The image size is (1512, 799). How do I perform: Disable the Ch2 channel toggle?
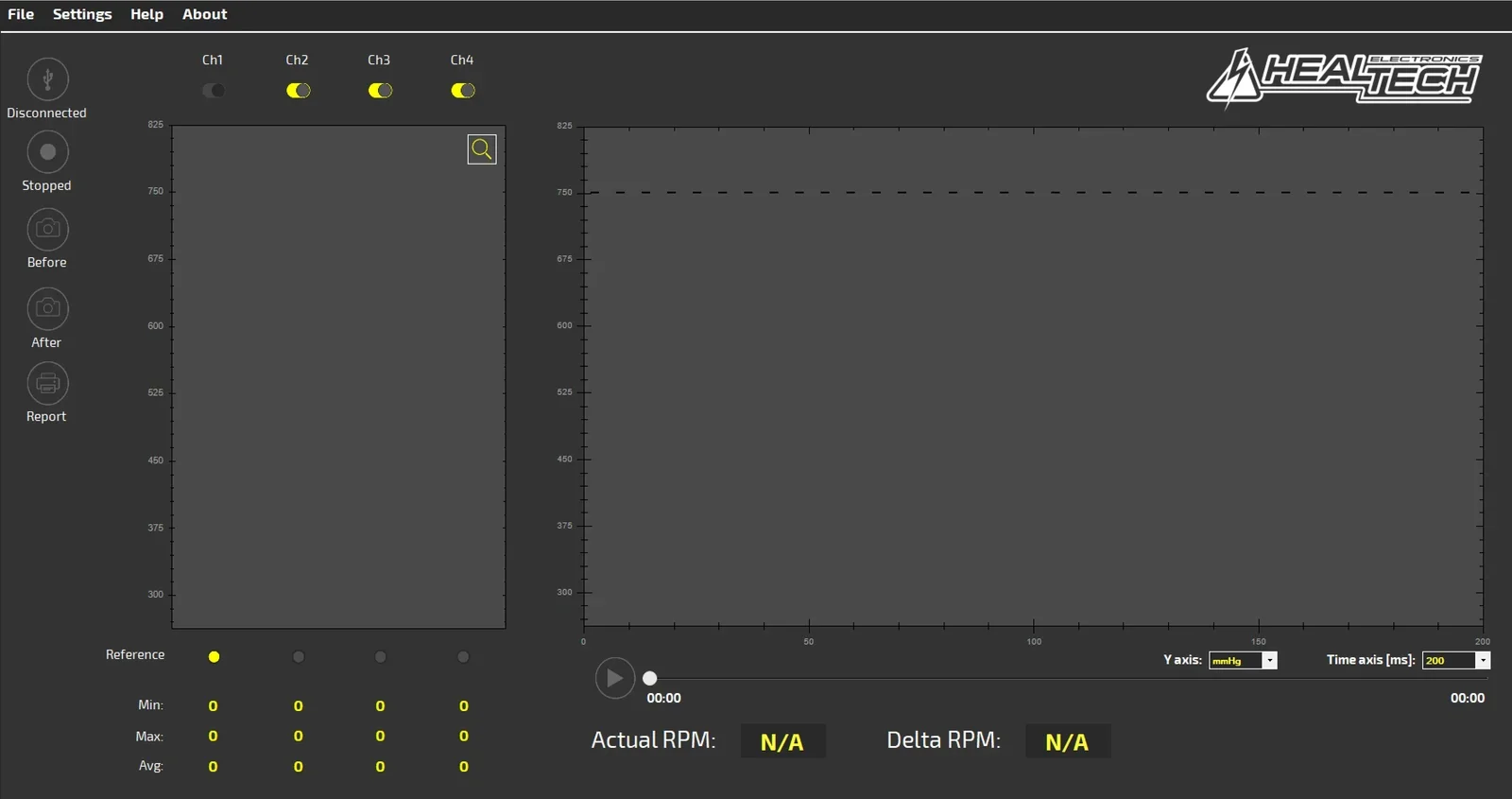pyautogui.click(x=298, y=91)
